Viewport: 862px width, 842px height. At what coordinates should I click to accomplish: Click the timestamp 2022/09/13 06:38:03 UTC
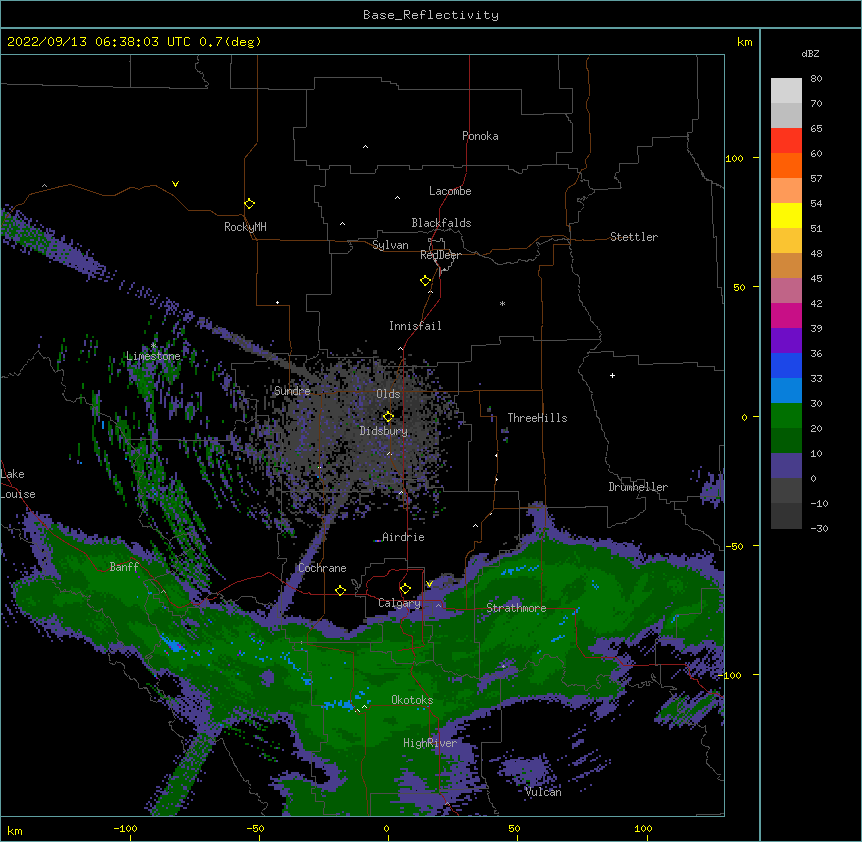[99, 42]
